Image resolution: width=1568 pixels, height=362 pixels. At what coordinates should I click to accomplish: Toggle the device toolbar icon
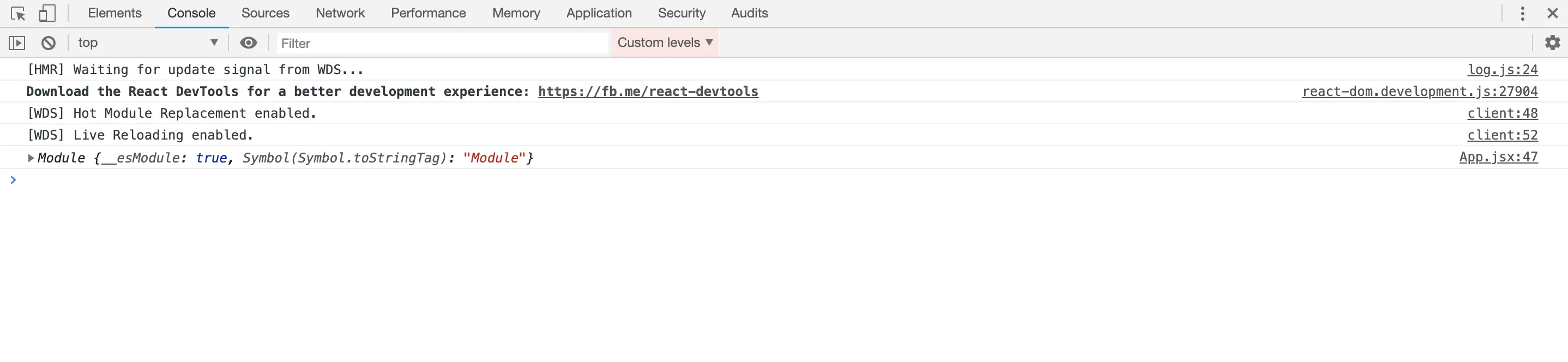[x=47, y=14]
